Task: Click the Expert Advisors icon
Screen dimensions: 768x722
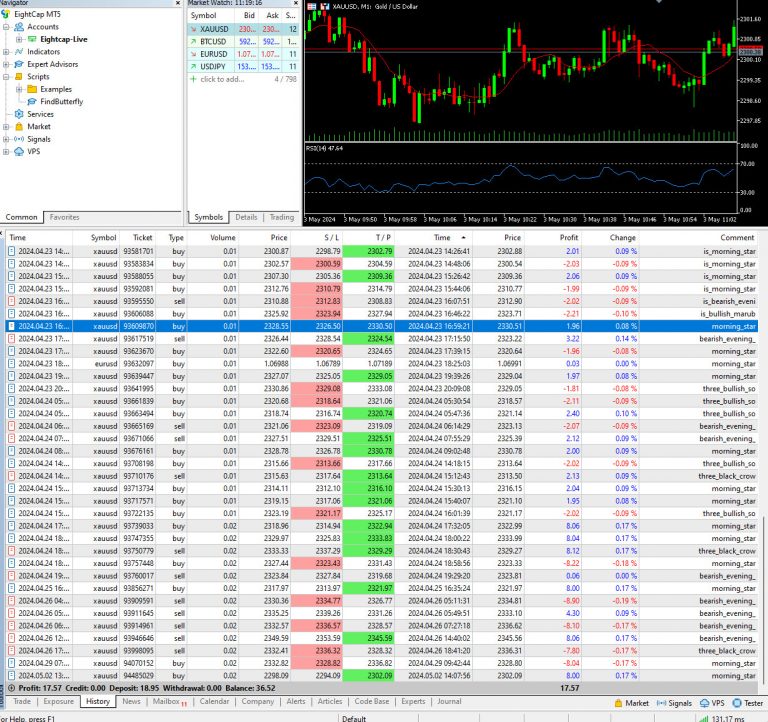Action: (19, 64)
